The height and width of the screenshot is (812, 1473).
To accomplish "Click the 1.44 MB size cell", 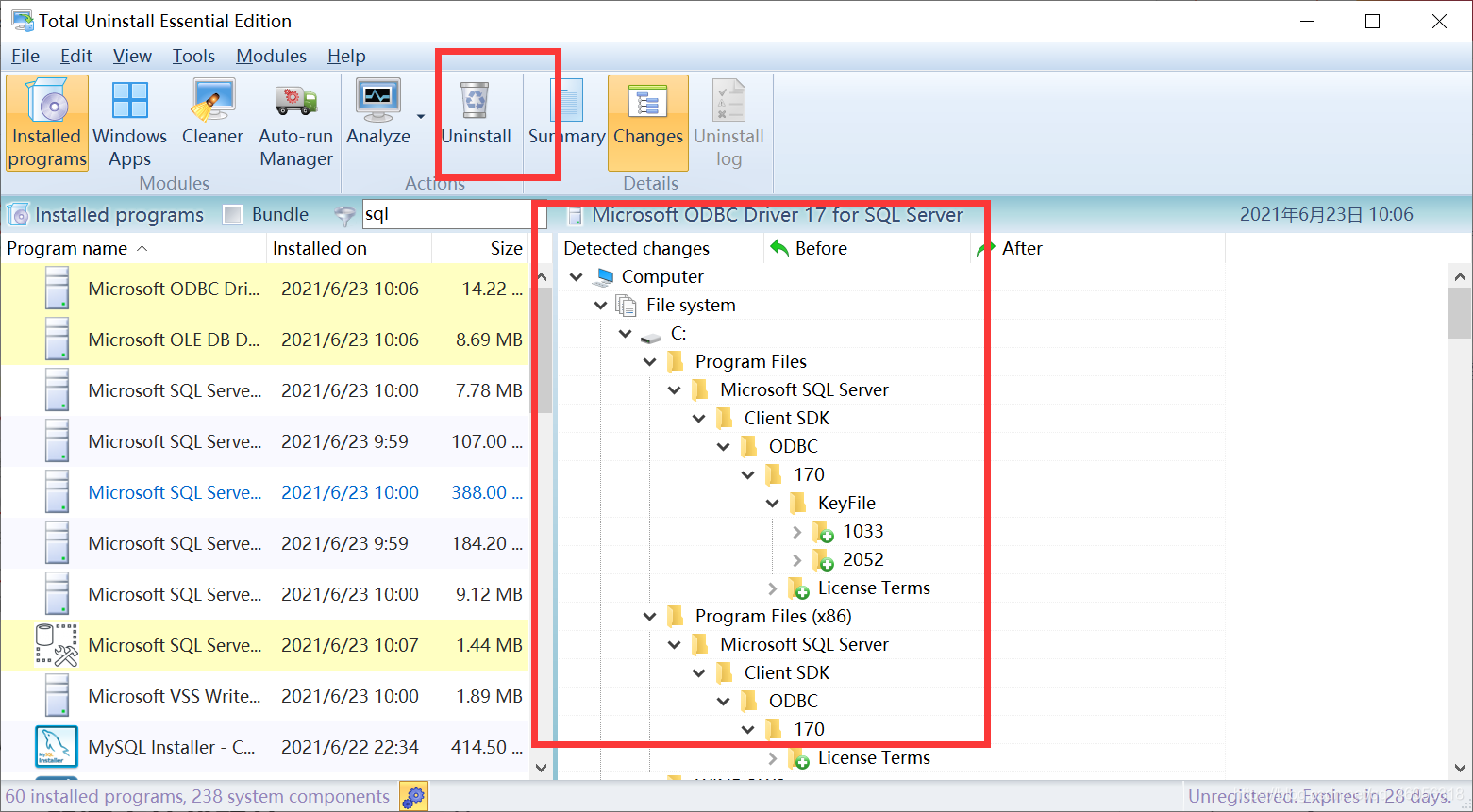I will (x=489, y=645).
